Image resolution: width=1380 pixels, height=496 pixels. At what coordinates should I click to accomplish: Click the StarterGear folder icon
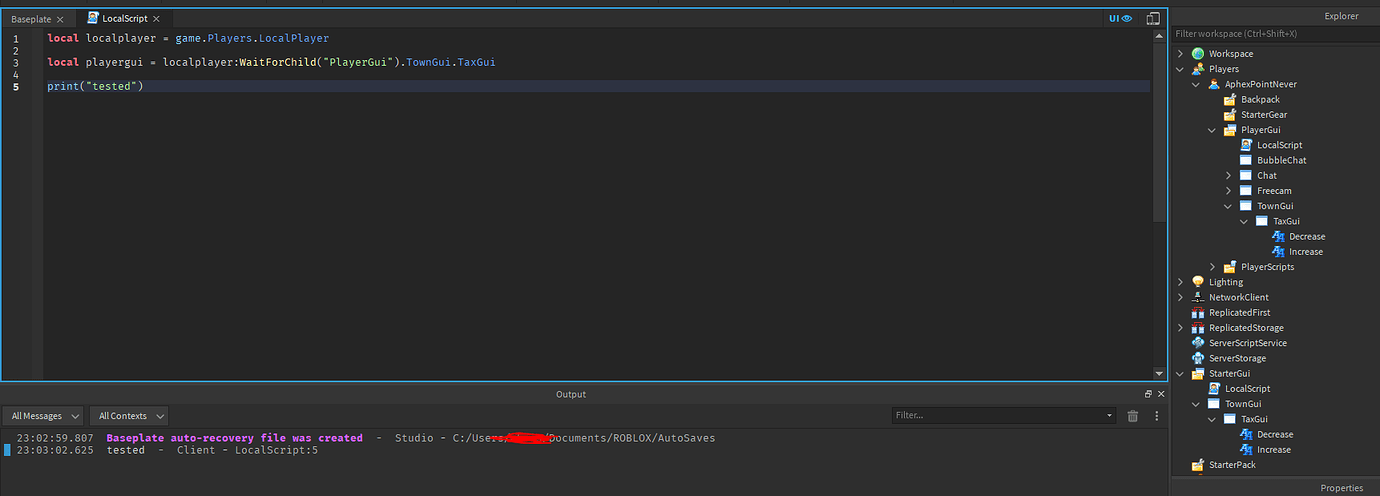[x=1230, y=115]
